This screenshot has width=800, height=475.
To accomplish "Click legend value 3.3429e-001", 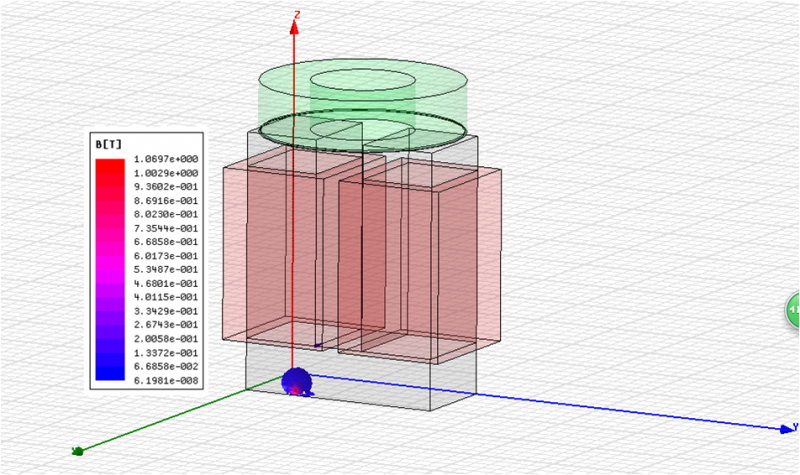I will tap(166, 311).
